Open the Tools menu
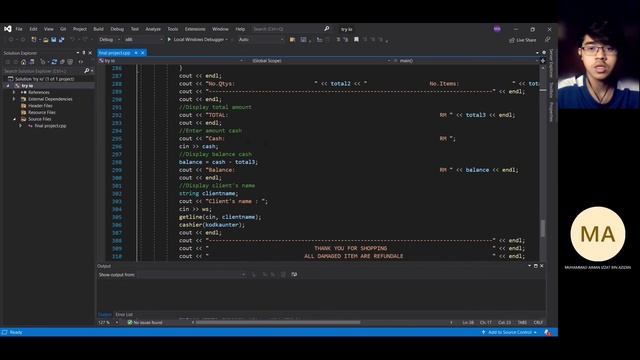 coord(173,29)
